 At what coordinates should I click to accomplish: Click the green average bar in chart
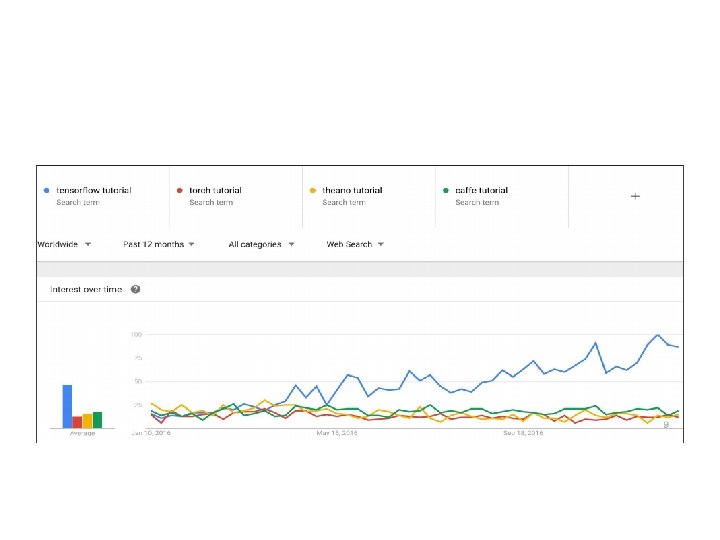[x=97, y=419]
